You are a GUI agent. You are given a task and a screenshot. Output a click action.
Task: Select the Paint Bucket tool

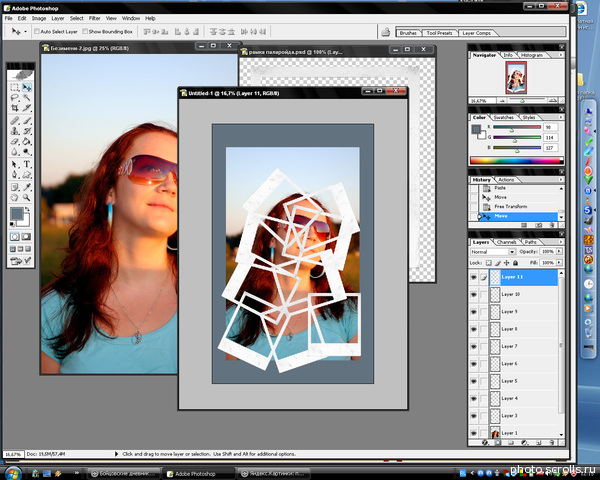(26, 142)
